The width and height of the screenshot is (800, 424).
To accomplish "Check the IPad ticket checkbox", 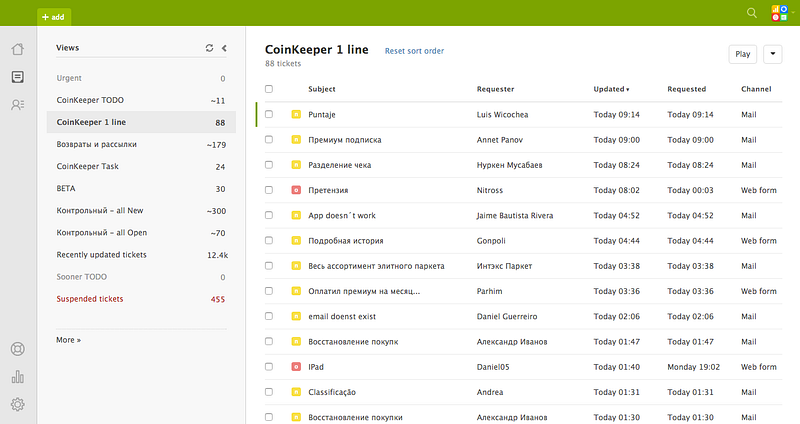I will click(269, 367).
